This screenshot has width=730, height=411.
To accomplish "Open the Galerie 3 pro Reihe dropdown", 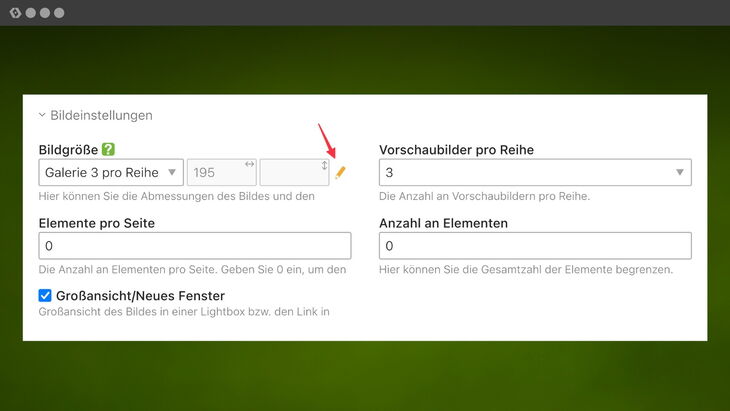I will 111,173.
